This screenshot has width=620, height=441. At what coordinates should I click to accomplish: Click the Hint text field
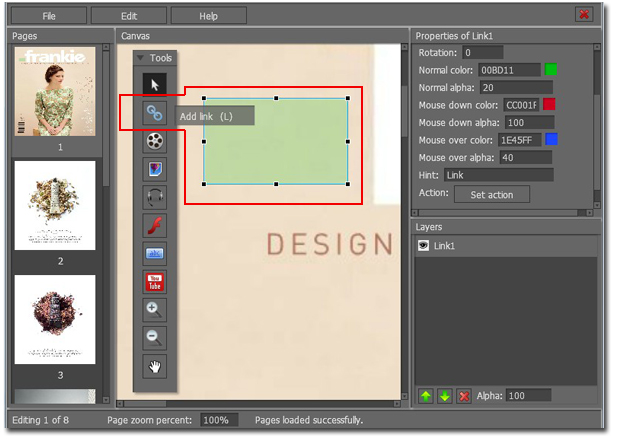click(498, 175)
